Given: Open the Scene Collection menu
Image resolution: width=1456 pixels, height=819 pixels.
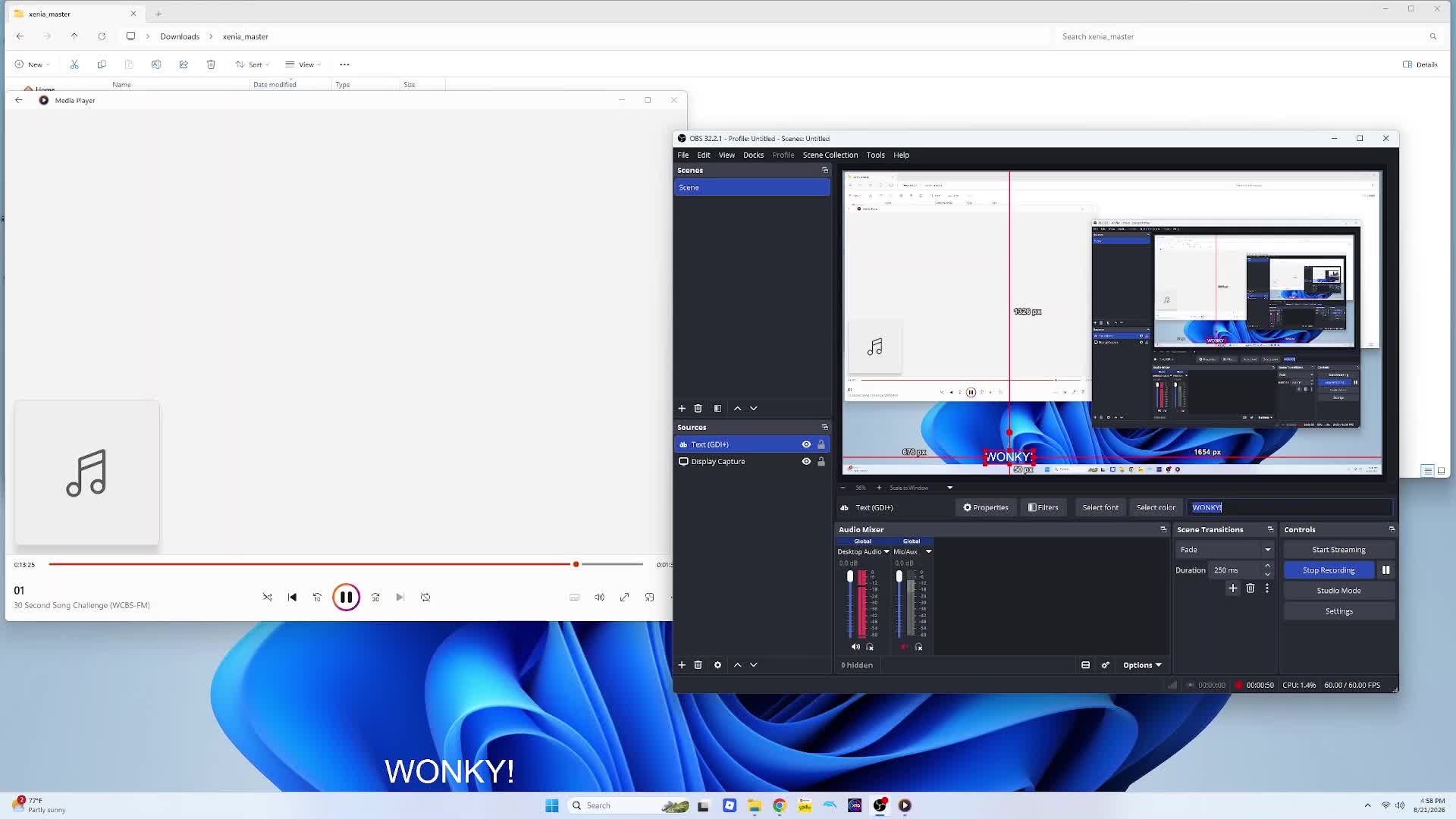Looking at the screenshot, I should (830, 155).
